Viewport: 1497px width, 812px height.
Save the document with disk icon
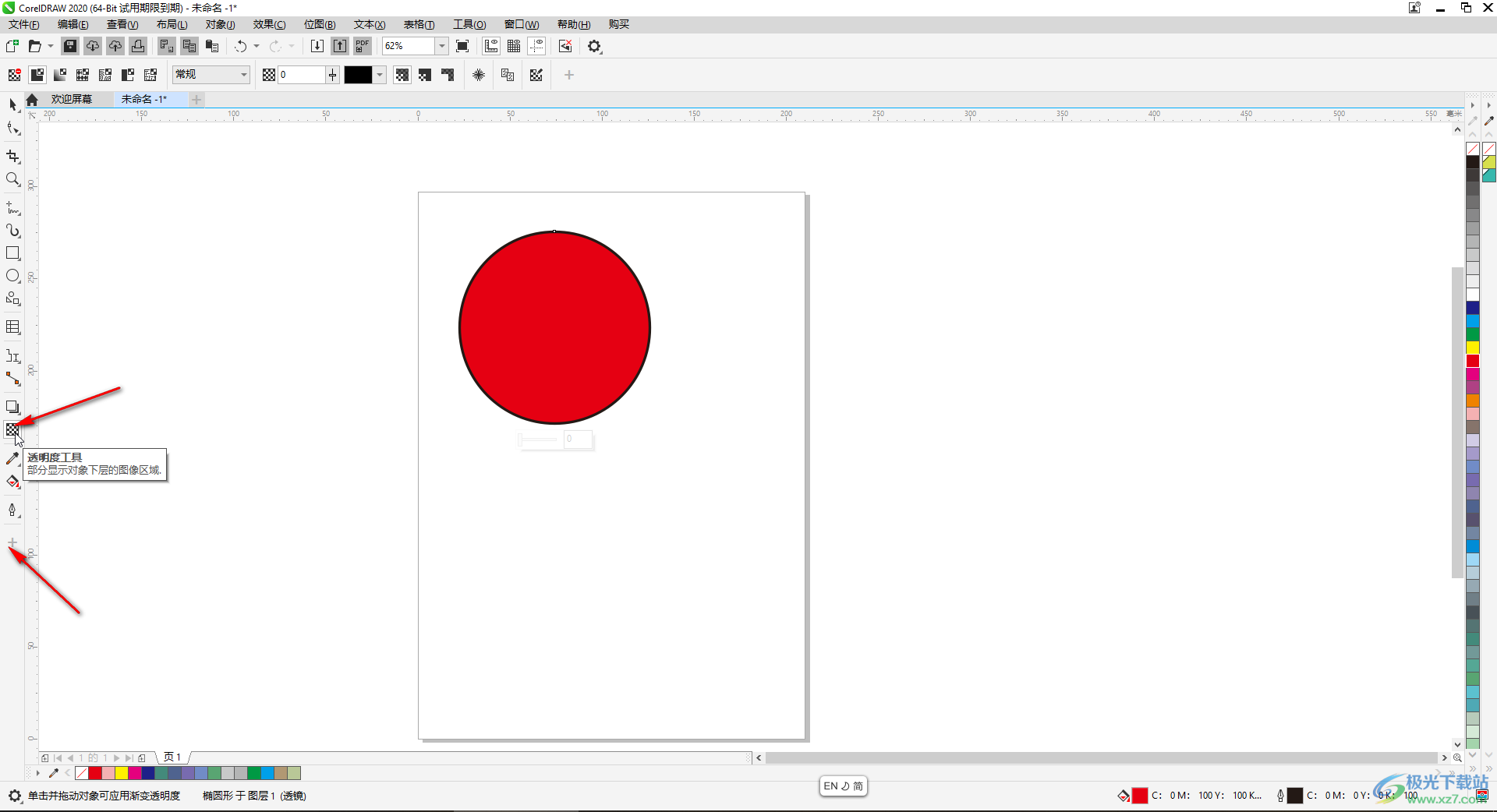pyautogui.click(x=70, y=46)
